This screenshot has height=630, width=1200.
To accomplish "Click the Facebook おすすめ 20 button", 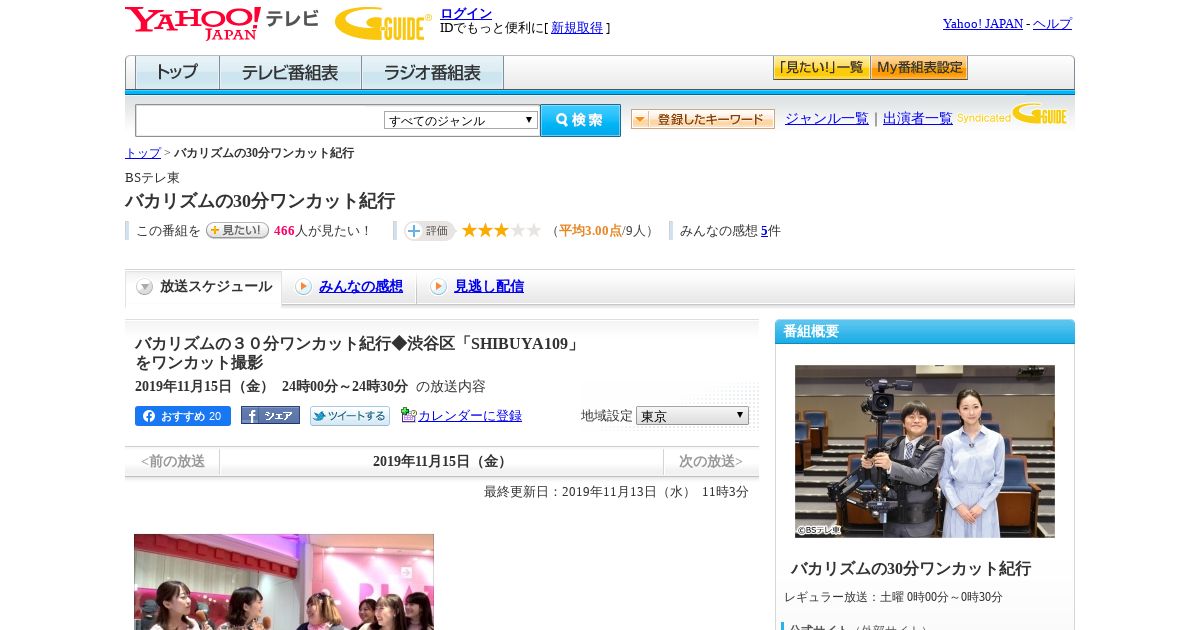I will 183,416.
